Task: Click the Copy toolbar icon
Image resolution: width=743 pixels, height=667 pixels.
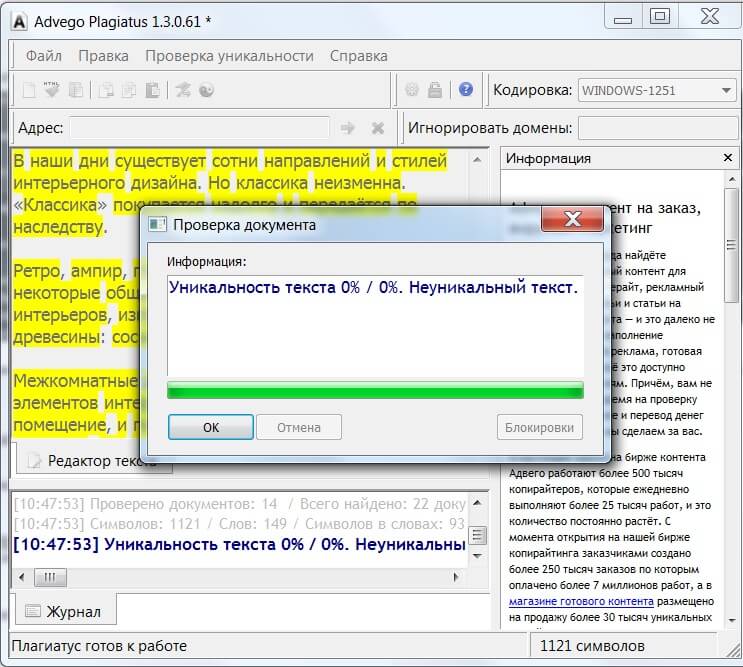Action: tap(129, 90)
